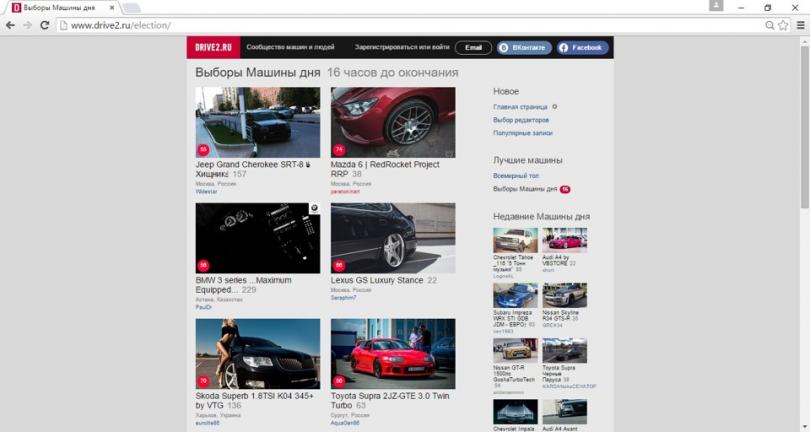The height and width of the screenshot is (432, 810).
Task: Open the Популярные записи link
Action: coord(521,133)
